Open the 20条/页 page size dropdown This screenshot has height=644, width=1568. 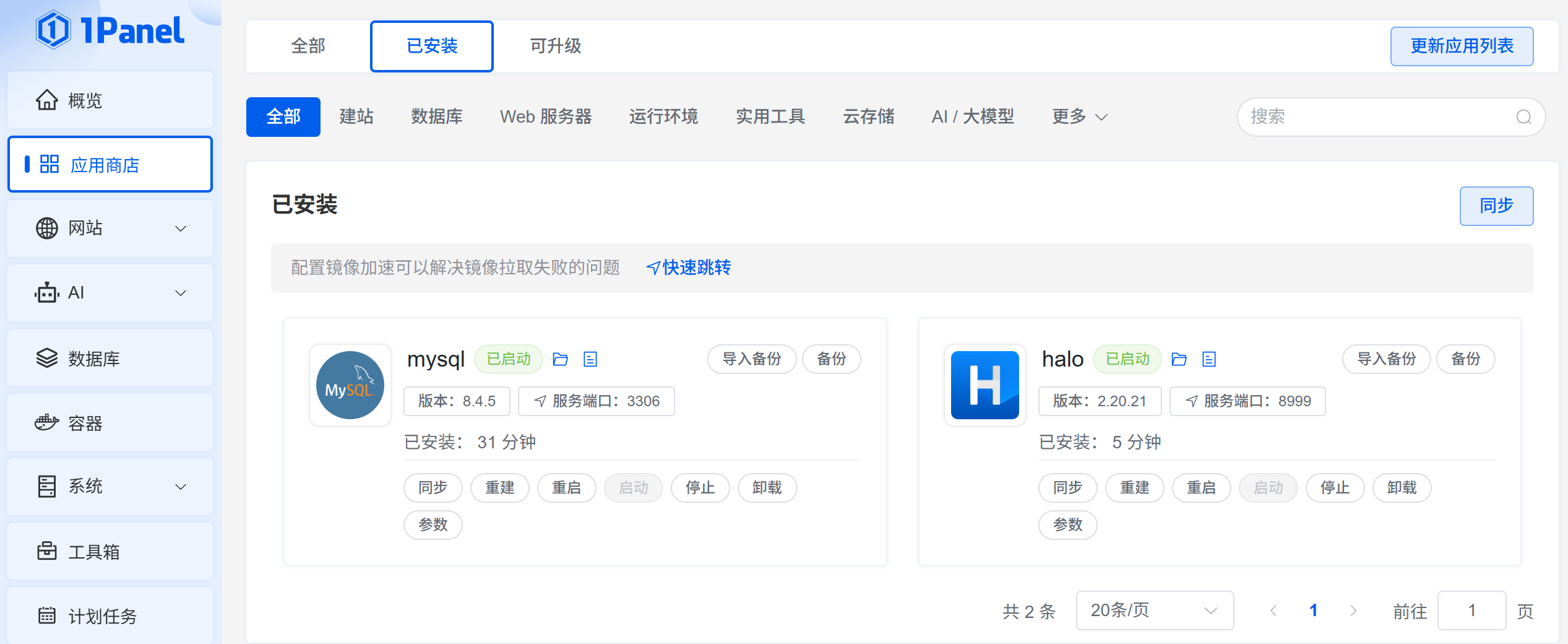point(1155,611)
